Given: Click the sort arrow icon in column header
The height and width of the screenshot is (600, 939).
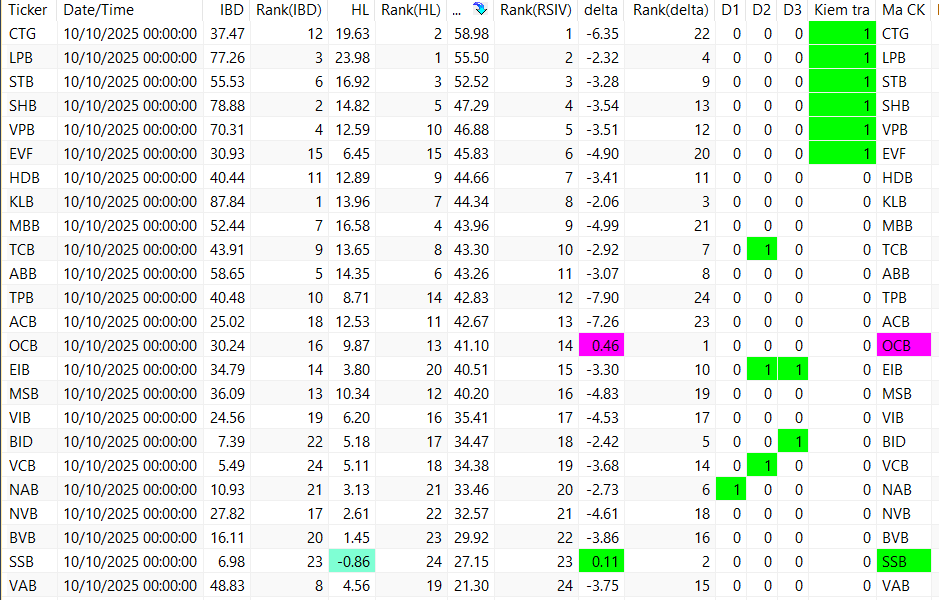Looking at the screenshot, I should point(480,9).
